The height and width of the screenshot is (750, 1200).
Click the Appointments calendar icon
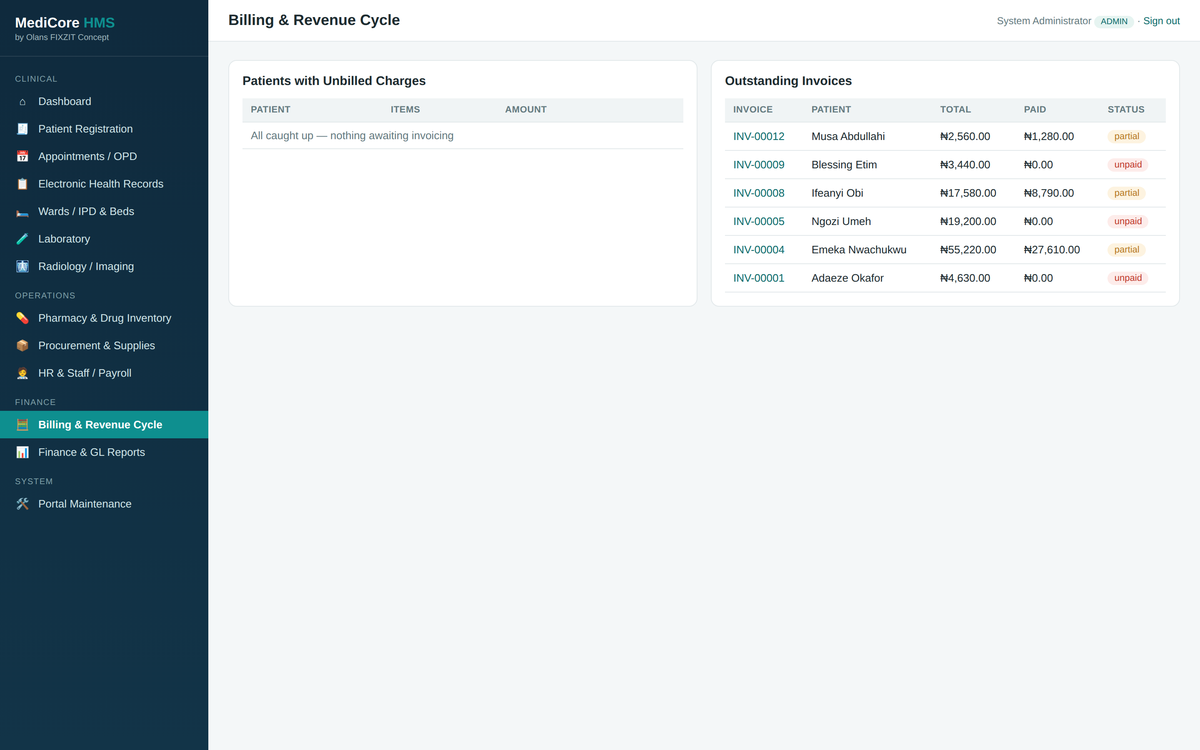point(22,156)
